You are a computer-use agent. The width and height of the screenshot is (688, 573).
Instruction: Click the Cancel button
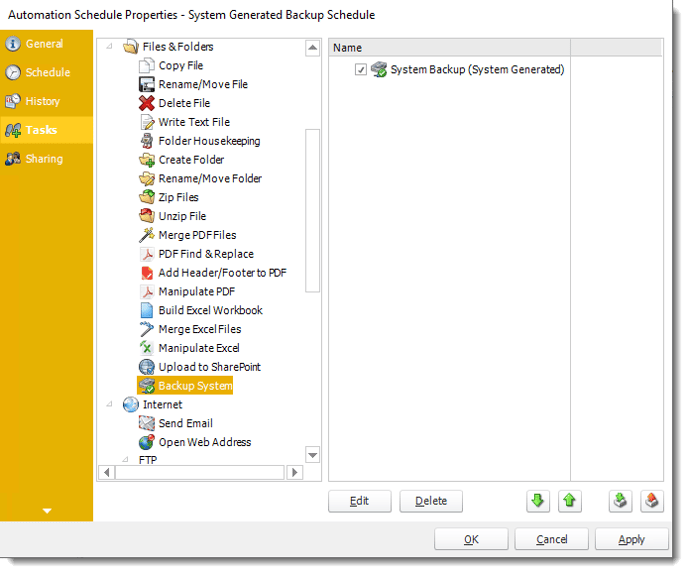click(x=552, y=539)
